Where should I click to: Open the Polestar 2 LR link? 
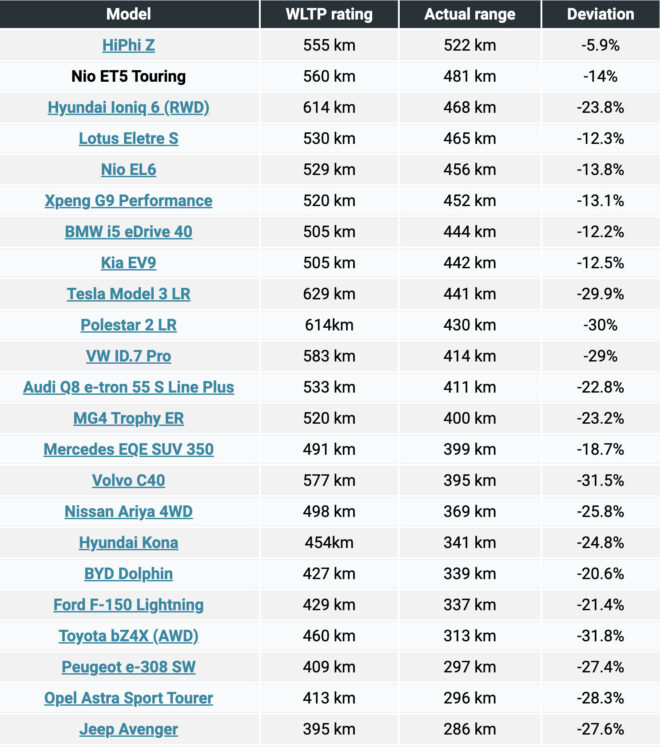[x=128, y=325]
